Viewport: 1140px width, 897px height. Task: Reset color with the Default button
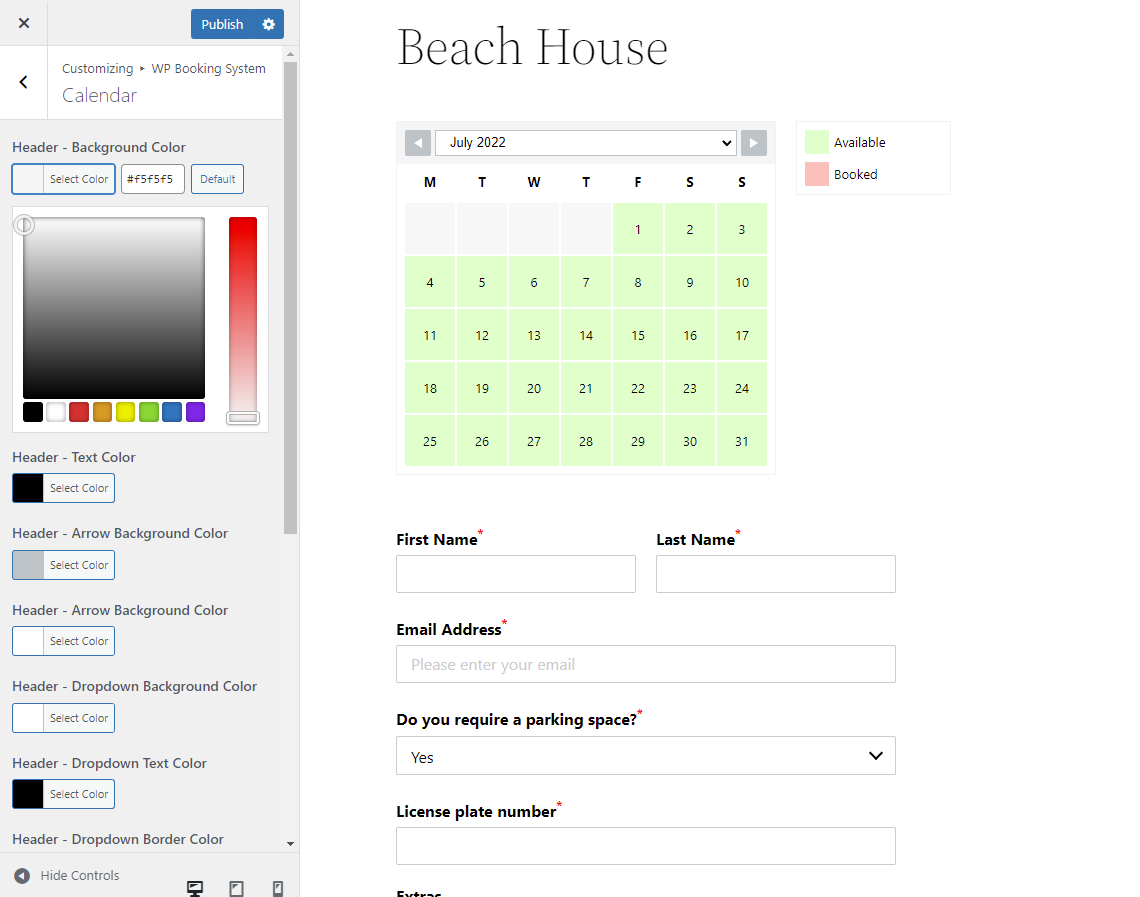pyautogui.click(x=217, y=179)
